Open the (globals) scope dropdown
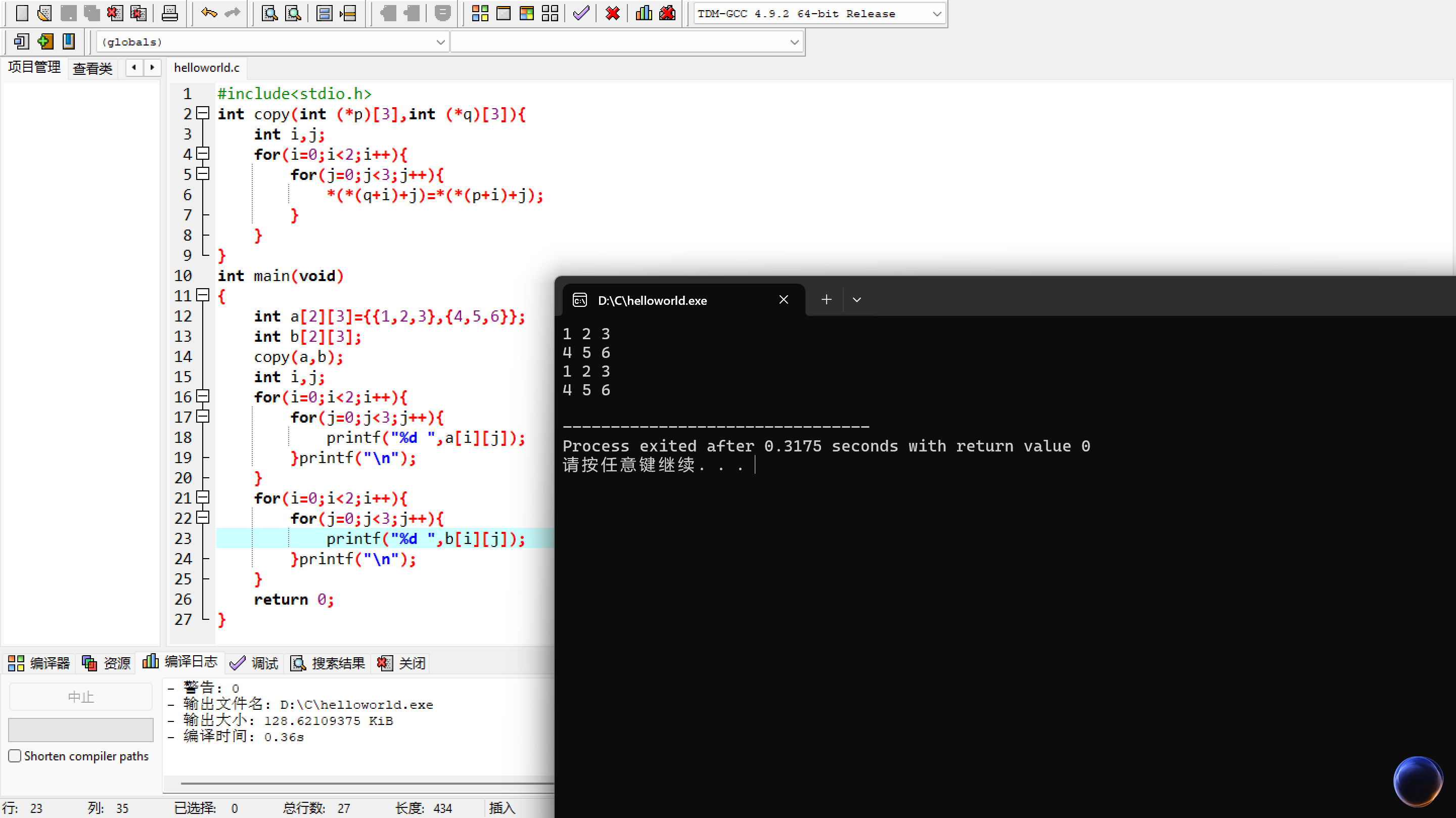Image resolution: width=1456 pixels, height=818 pixels. (440, 42)
